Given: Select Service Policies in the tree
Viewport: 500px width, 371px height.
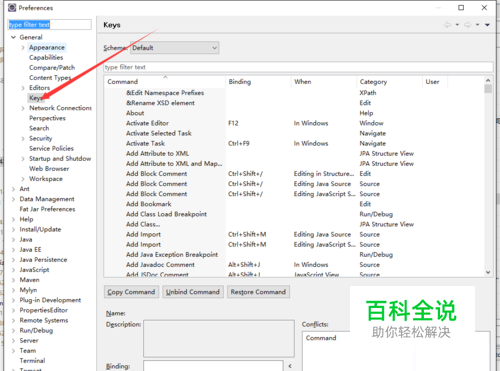Looking at the screenshot, I should pos(51,148).
